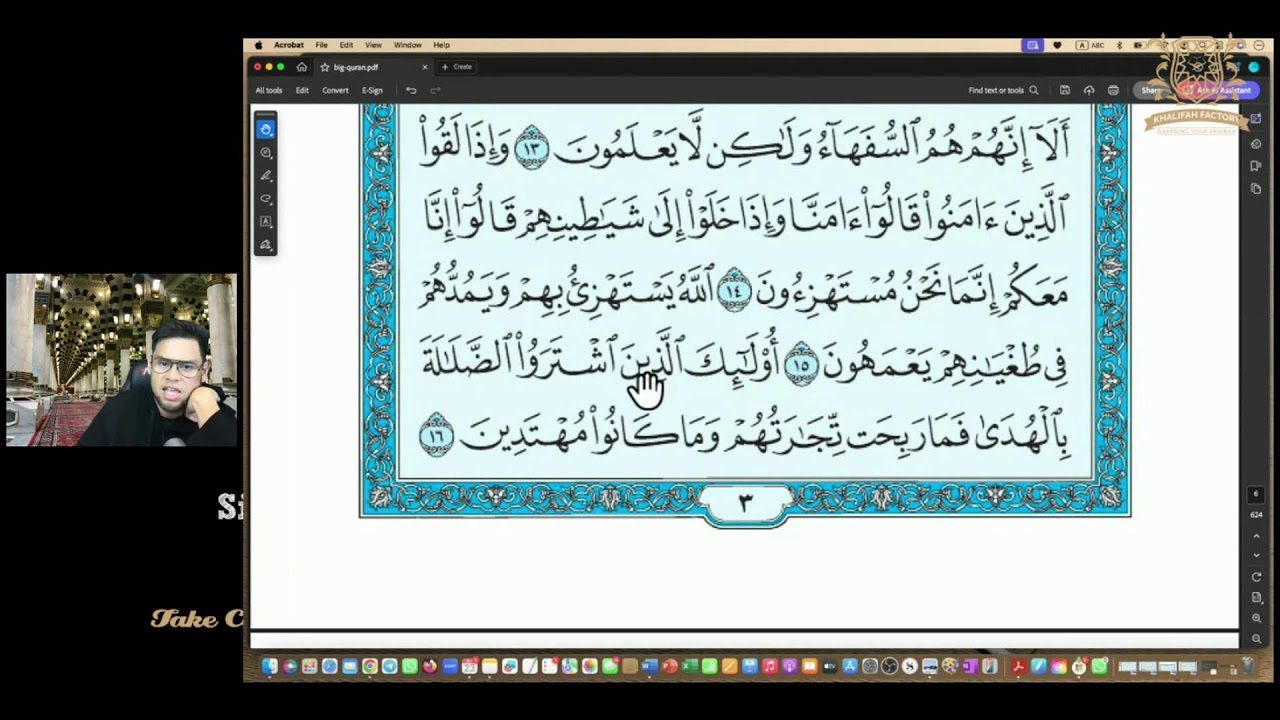The image size is (1280, 720).
Task: Open Telegram from the Dock
Action: coord(390,666)
